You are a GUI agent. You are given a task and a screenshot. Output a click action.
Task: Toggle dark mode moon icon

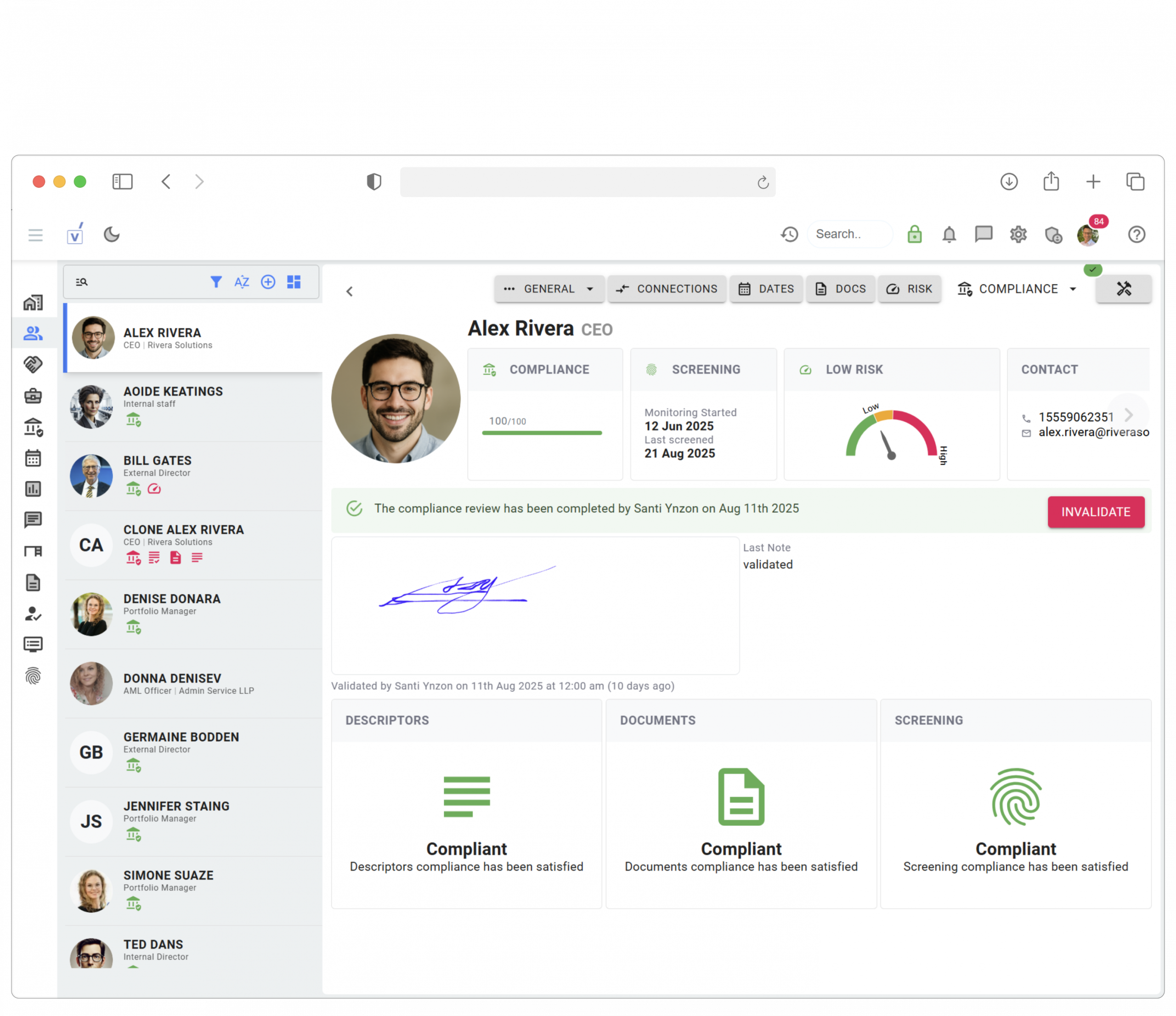coord(112,234)
